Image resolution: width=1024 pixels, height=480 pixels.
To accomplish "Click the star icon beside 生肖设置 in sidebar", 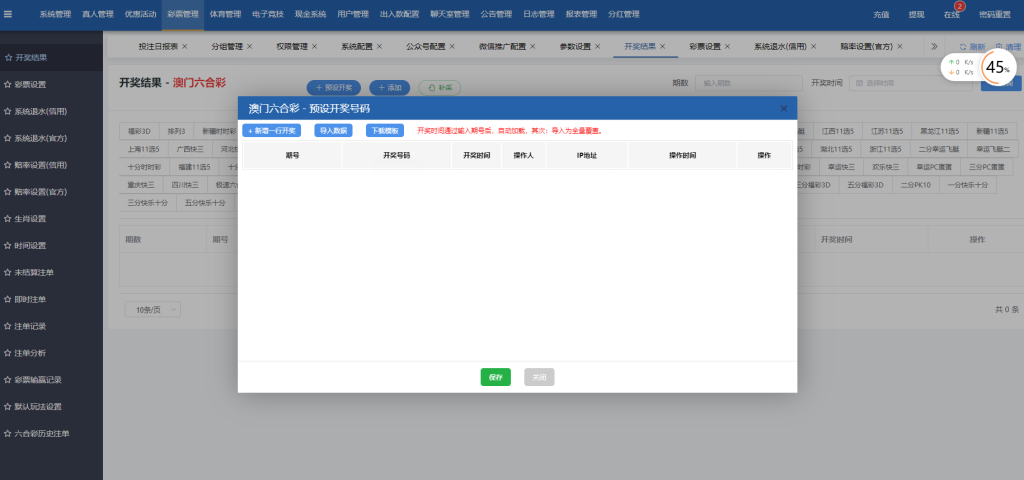I will [x=9, y=219].
